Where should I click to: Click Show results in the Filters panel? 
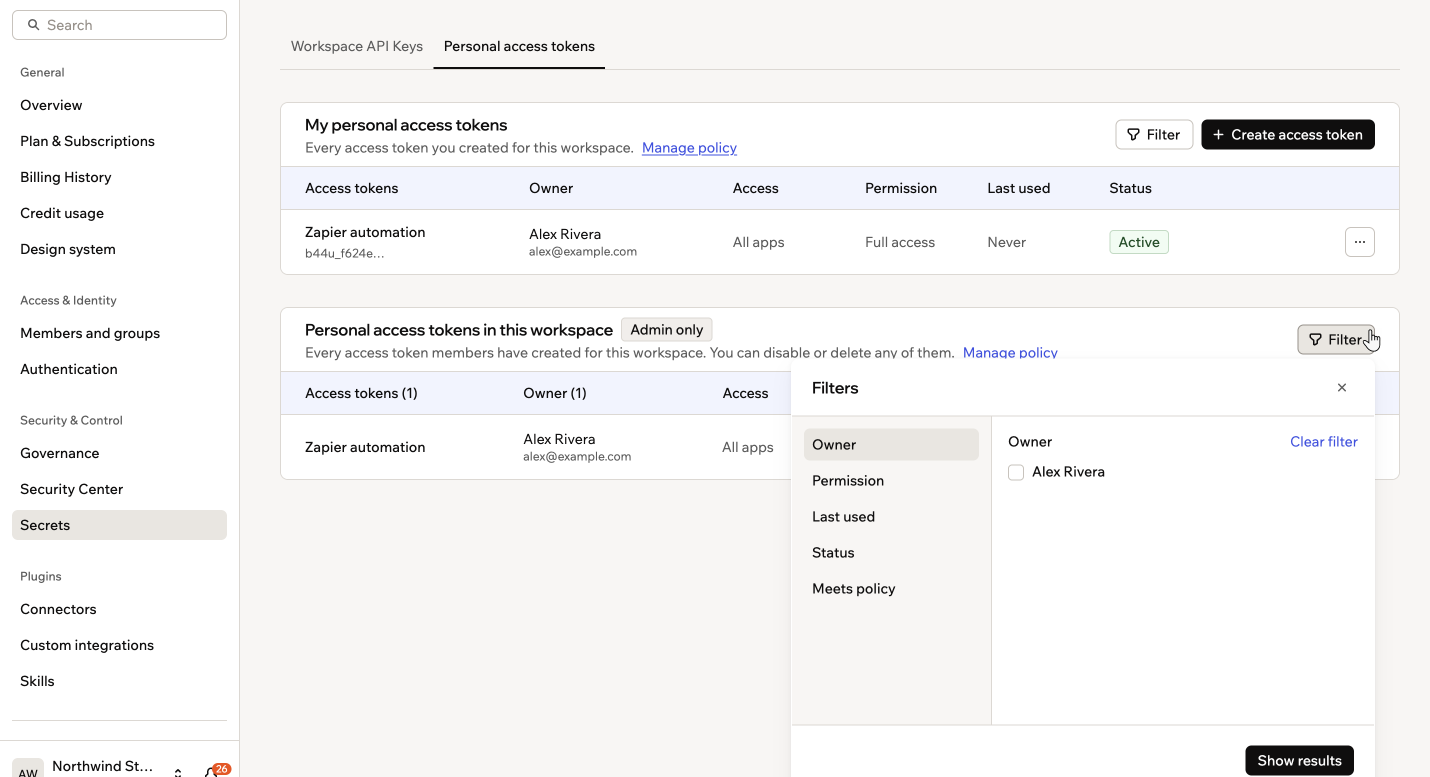pos(1299,761)
